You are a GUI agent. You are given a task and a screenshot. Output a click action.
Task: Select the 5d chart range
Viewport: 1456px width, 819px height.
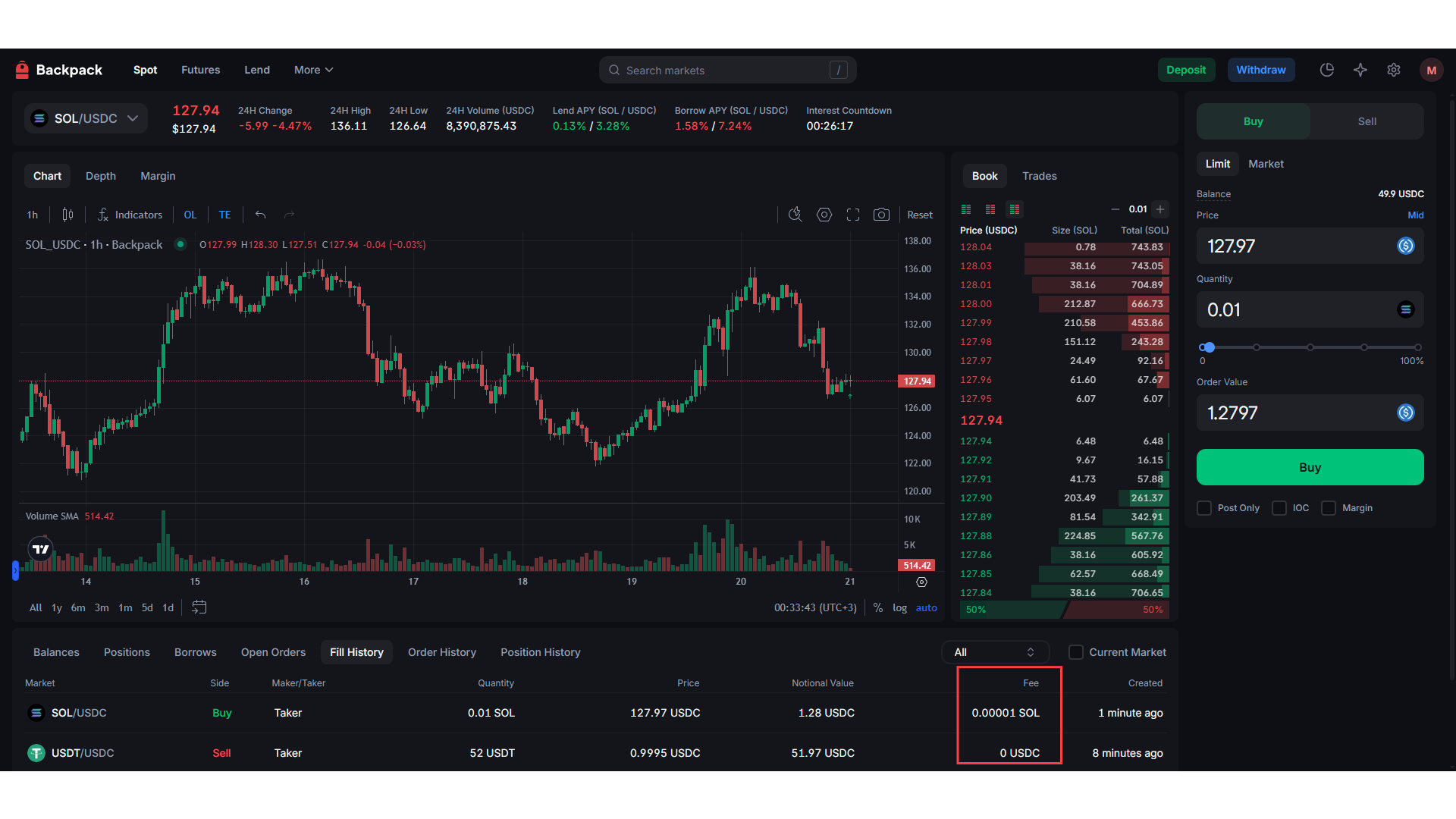point(147,607)
